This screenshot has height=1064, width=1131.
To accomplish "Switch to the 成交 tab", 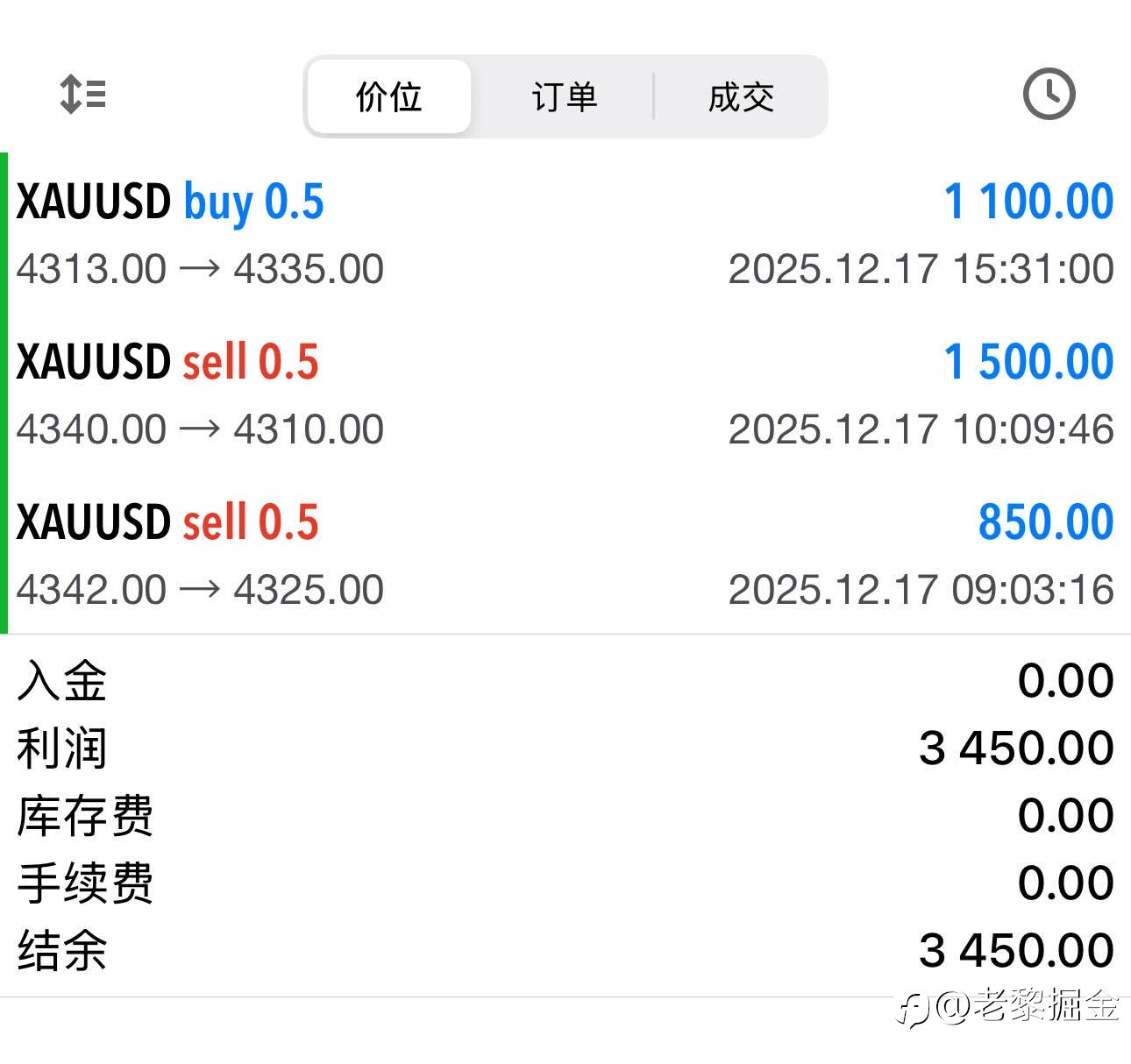I will pos(741,96).
